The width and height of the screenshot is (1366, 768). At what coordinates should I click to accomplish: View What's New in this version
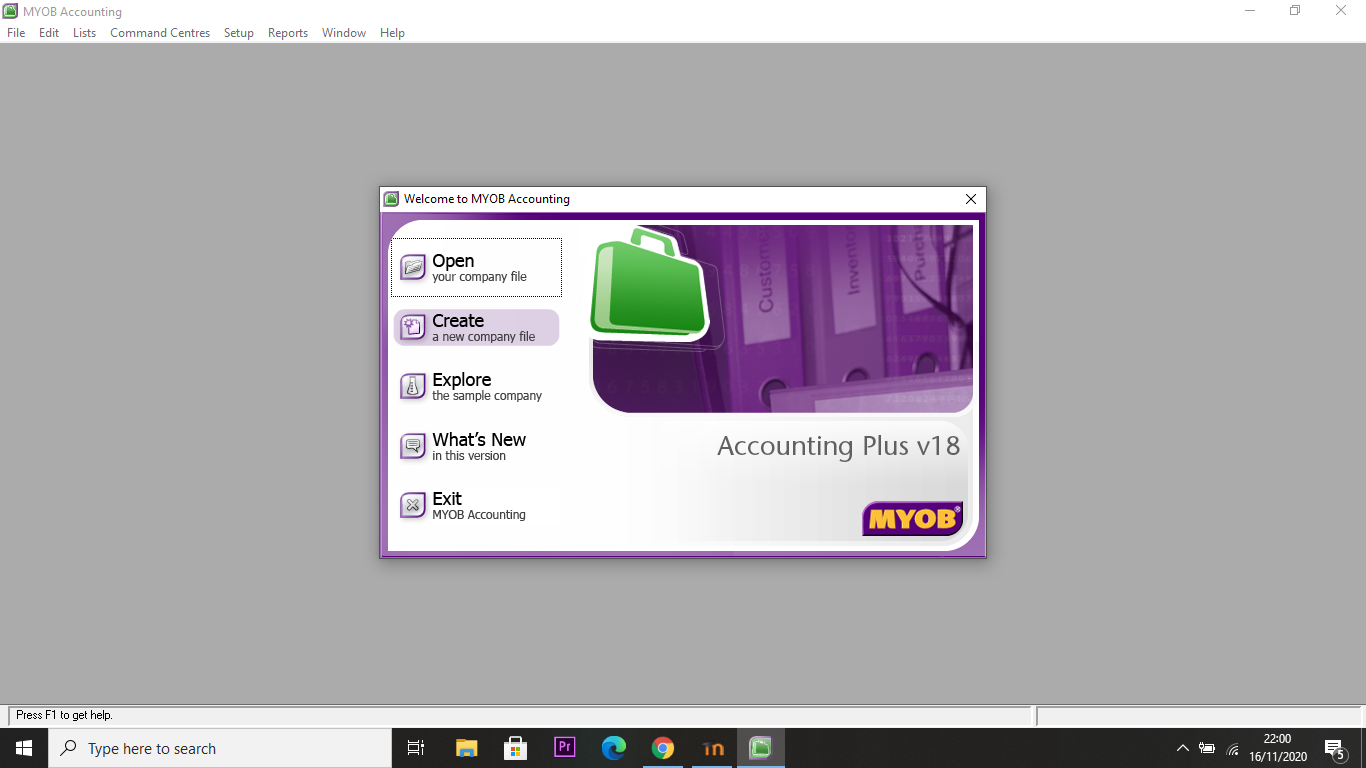click(476, 446)
